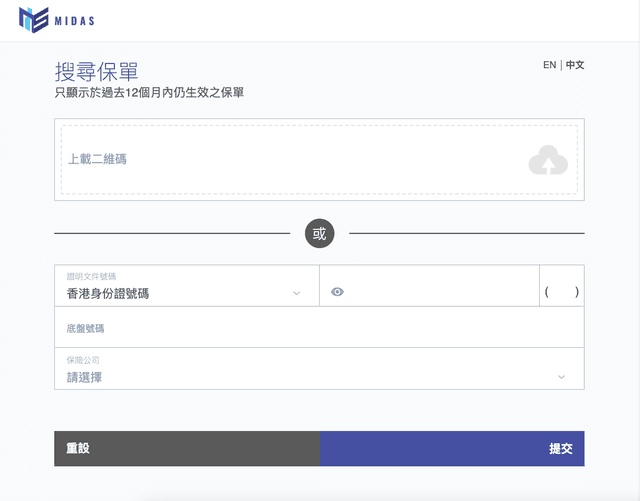The height and width of the screenshot is (501, 640).
Task: Click the chevron beside 香港身份證號碼
Action: point(296,293)
